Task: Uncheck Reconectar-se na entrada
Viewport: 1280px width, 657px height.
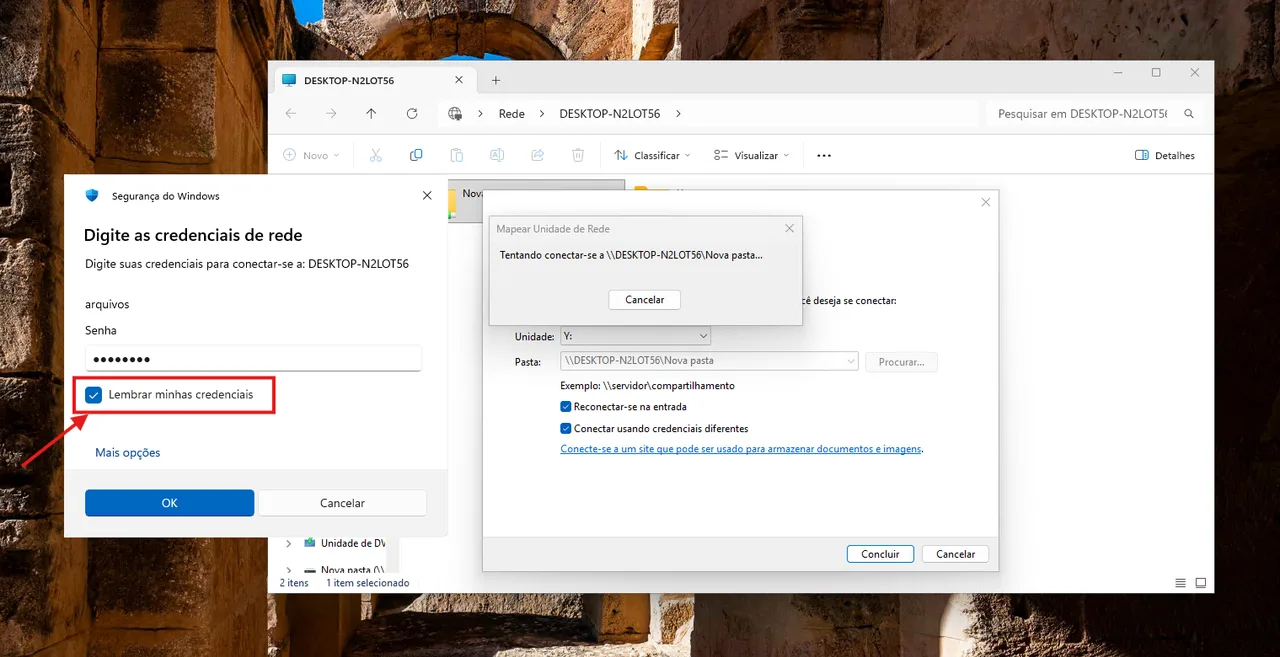Action: coord(566,407)
